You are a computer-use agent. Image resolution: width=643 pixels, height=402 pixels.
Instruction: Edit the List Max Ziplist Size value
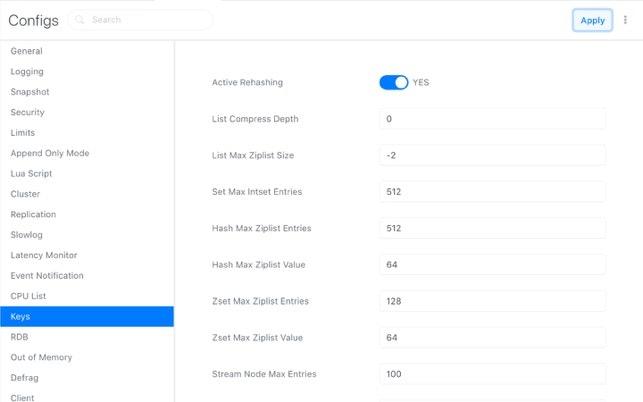coord(492,155)
